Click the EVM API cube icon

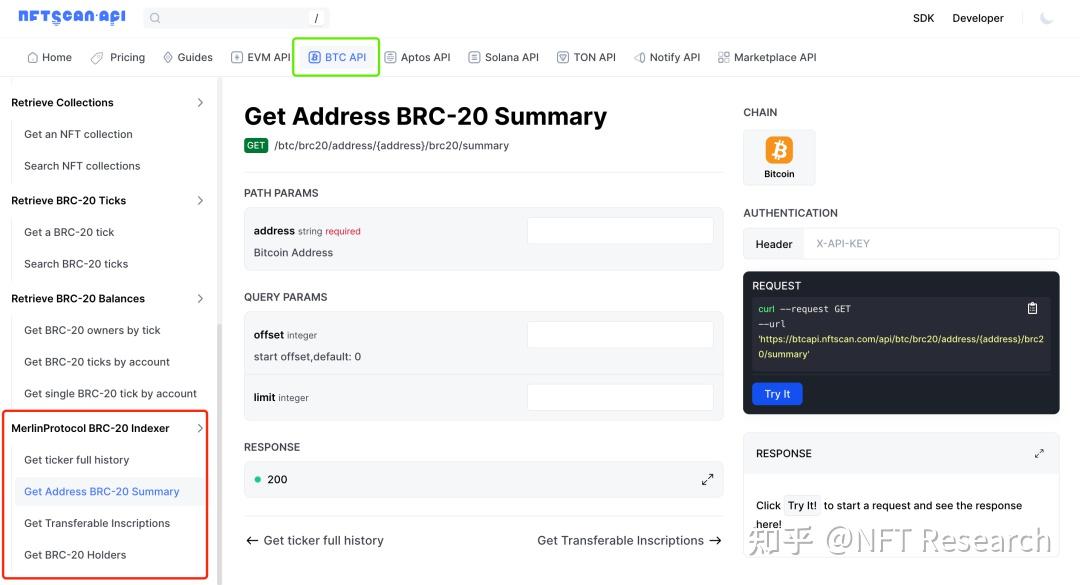click(236, 57)
